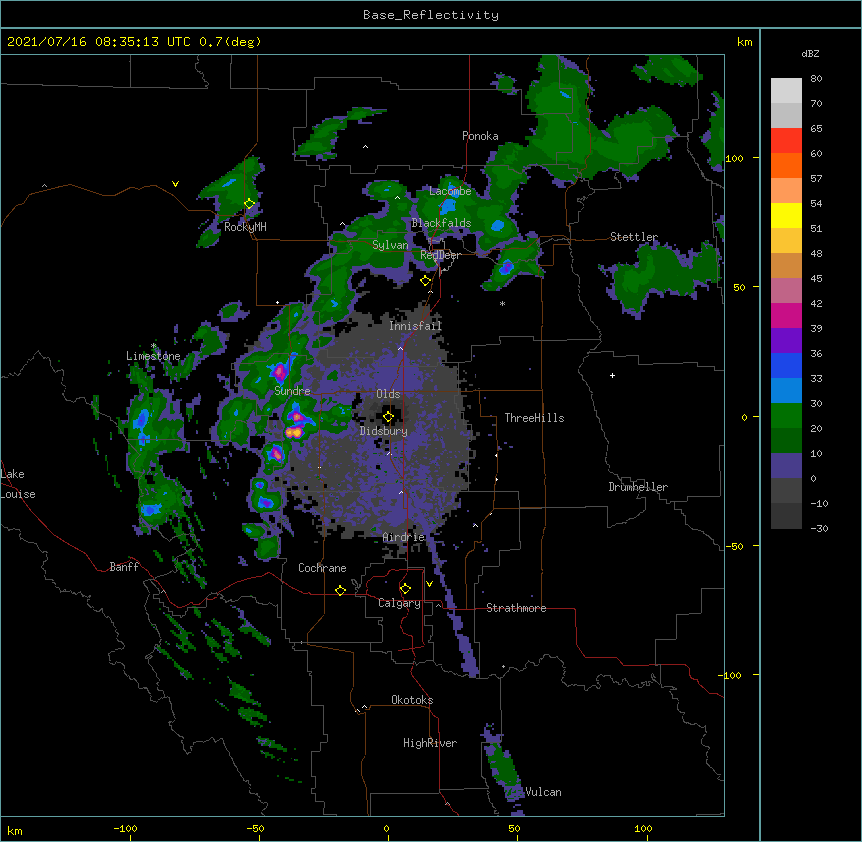Viewport: 862px width, 842px height.
Task: Click the Limestone map label
Action: click(x=153, y=356)
